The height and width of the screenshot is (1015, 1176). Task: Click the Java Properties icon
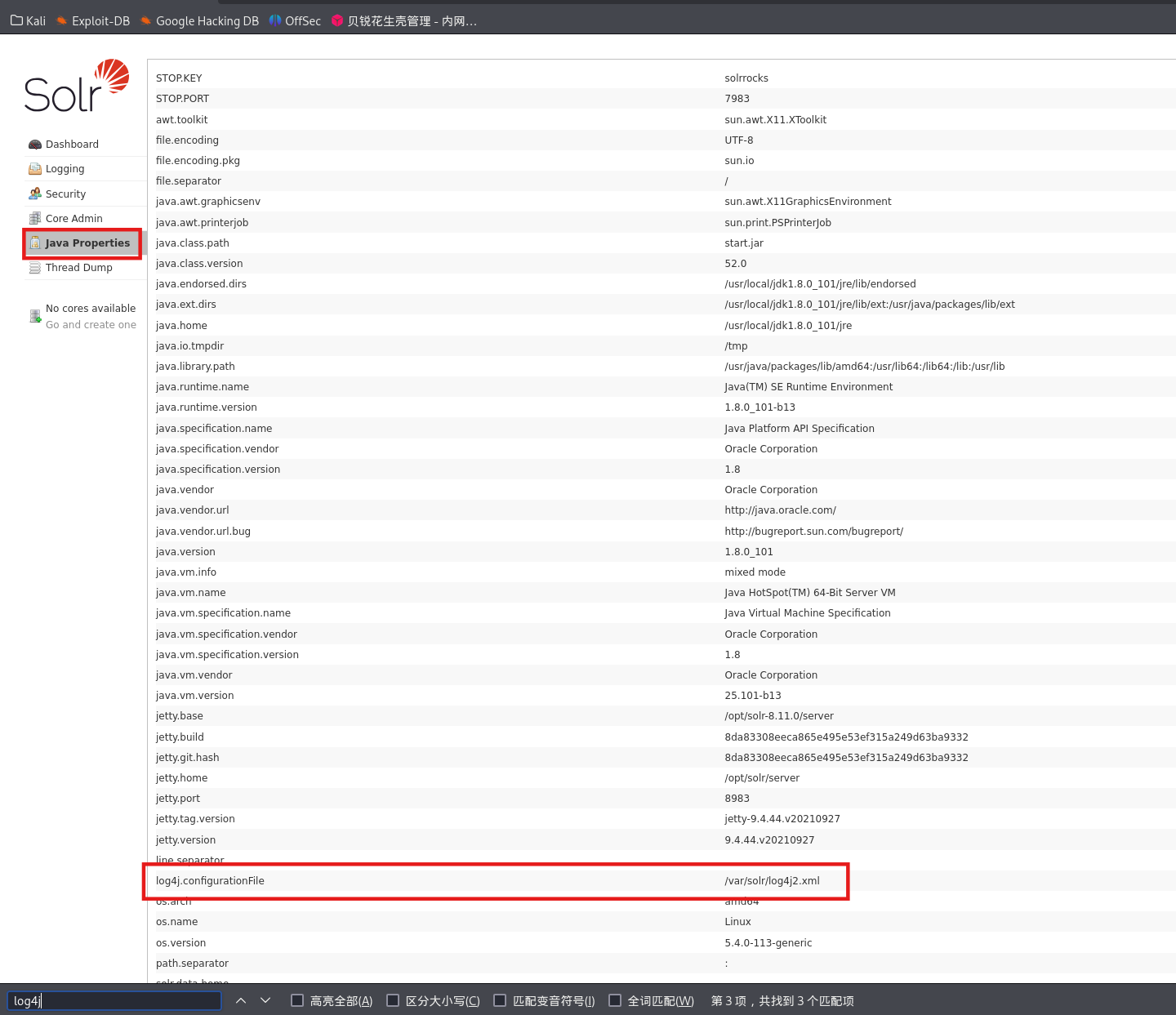(x=35, y=243)
